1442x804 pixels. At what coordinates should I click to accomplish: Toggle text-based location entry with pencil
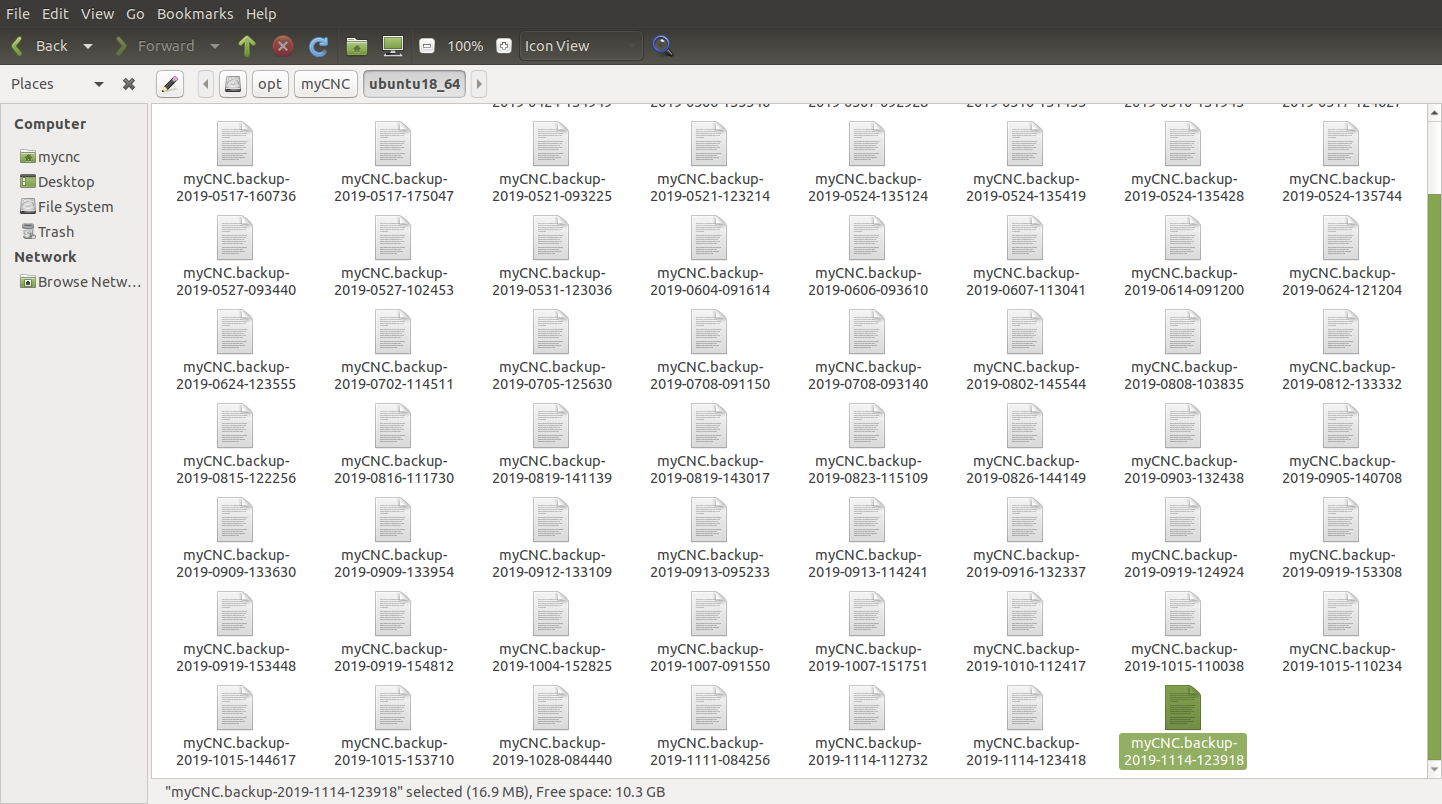(x=170, y=84)
